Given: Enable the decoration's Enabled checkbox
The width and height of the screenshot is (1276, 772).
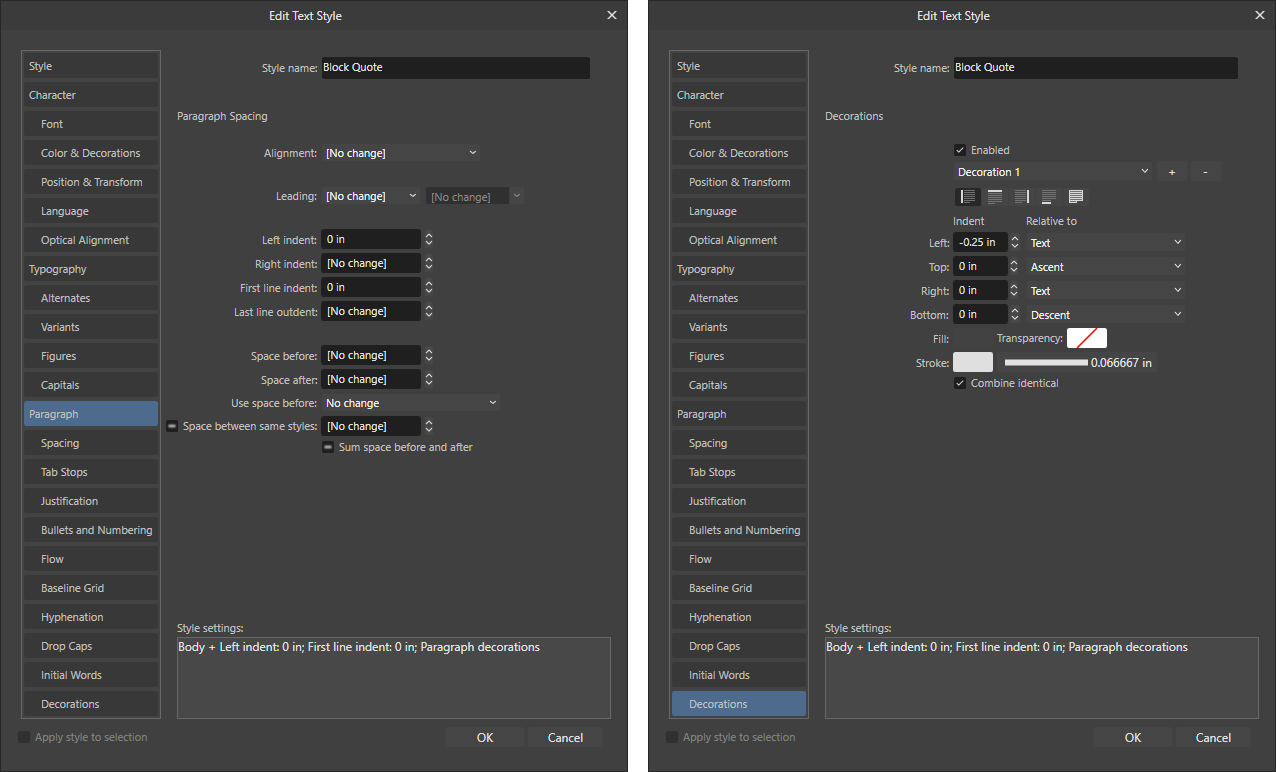Looking at the screenshot, I should pyautogui.click(x=961, y=149).
